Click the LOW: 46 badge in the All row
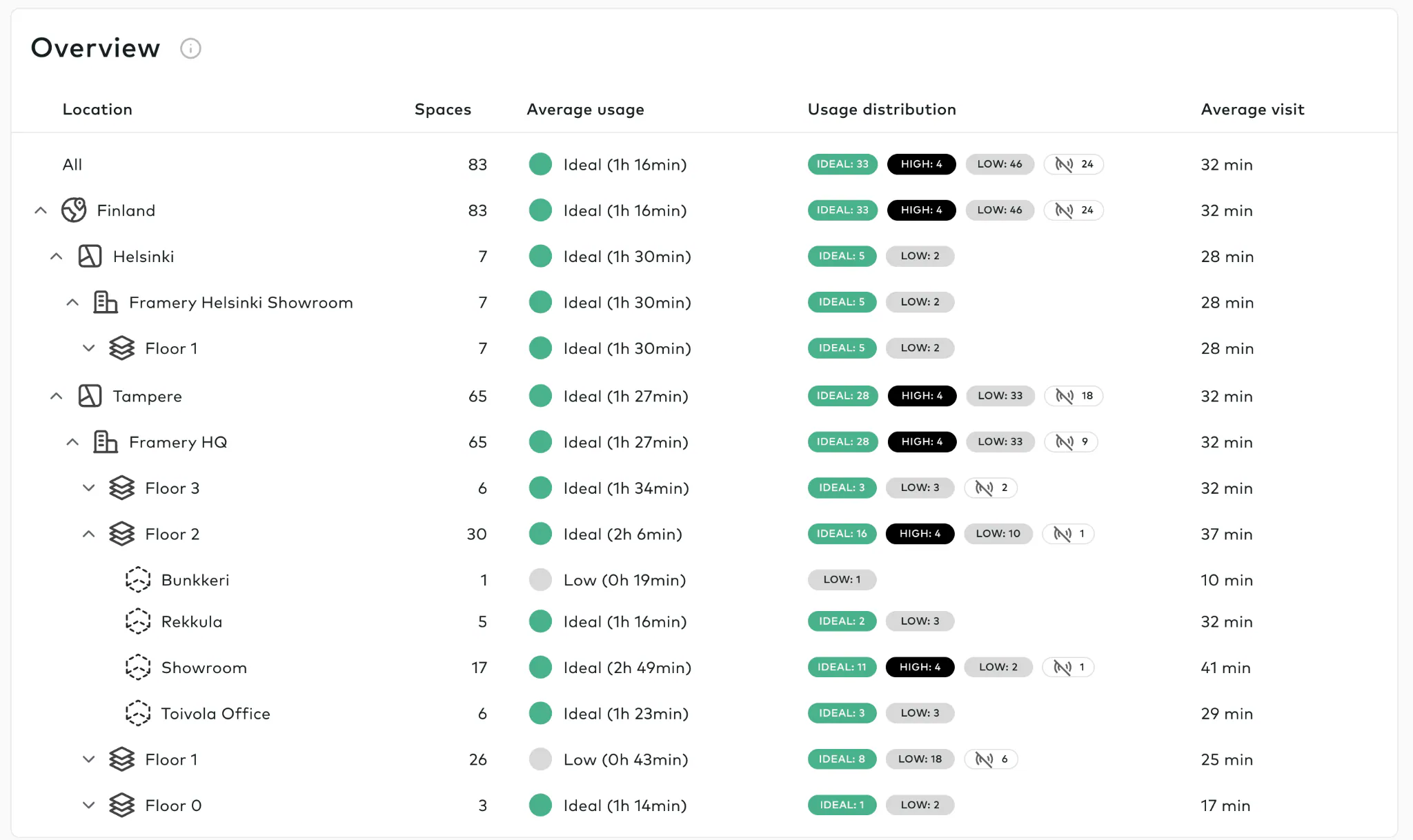Viewport: 1413px width, 840px height. pyautogui.click(x=1000, y=164)
